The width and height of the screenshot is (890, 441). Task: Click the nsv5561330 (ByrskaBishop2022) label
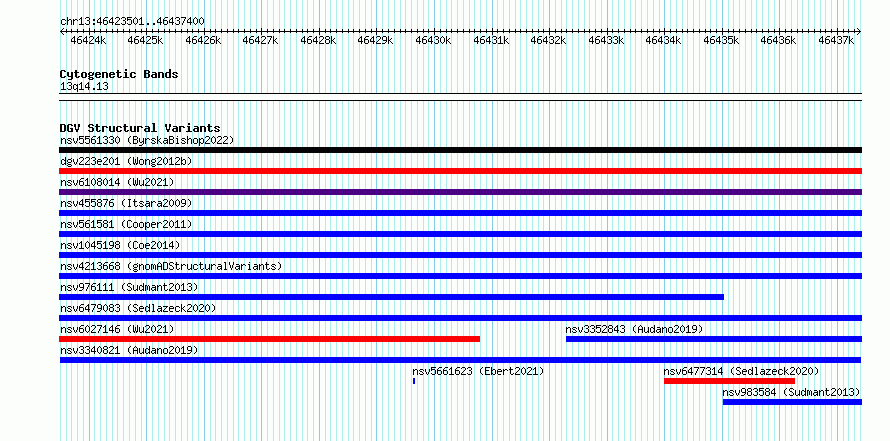point(147,140)
